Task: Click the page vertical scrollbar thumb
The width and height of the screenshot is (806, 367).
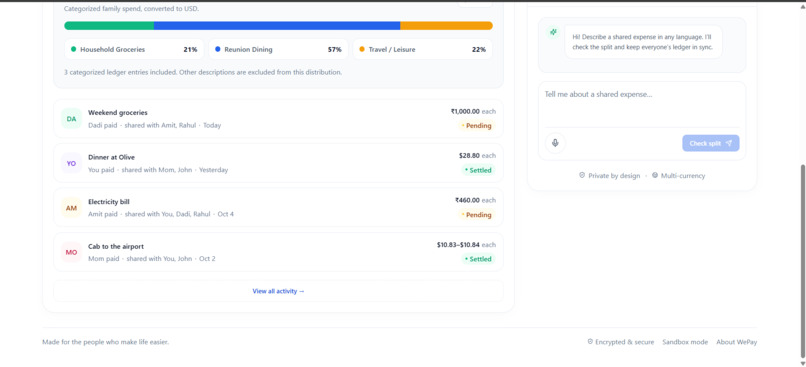Action: tap(802, 260)
